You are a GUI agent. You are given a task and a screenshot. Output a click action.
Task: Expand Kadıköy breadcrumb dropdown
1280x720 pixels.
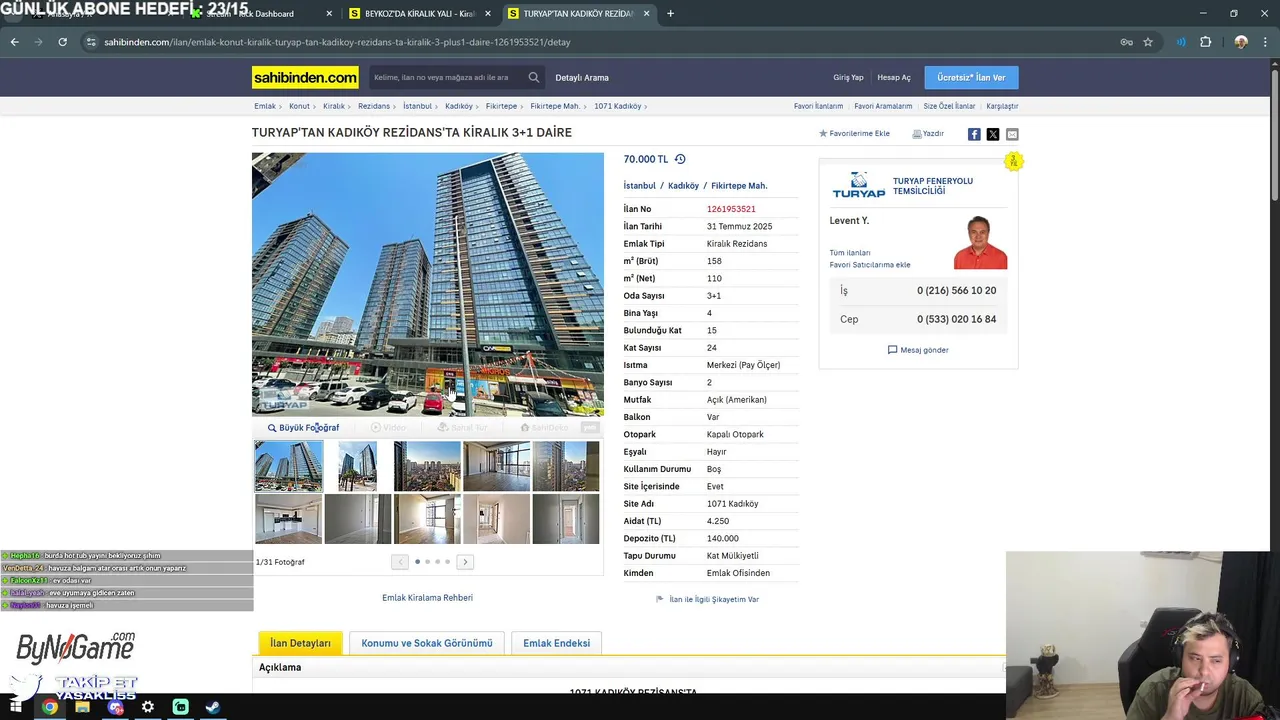(x=477, y=106)
